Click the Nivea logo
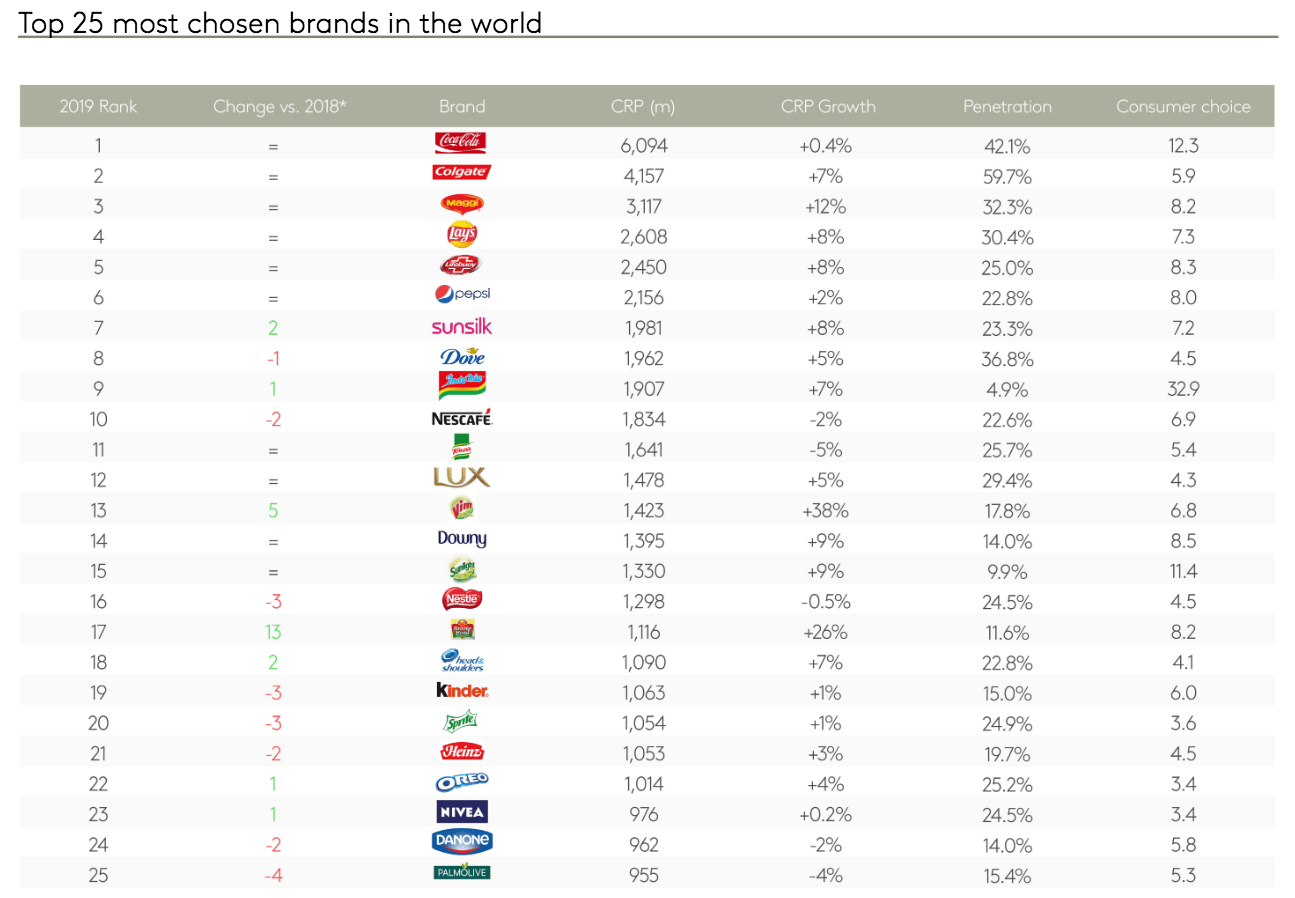Viewport: 1295px width, 898px height. (x=462, y=812)
